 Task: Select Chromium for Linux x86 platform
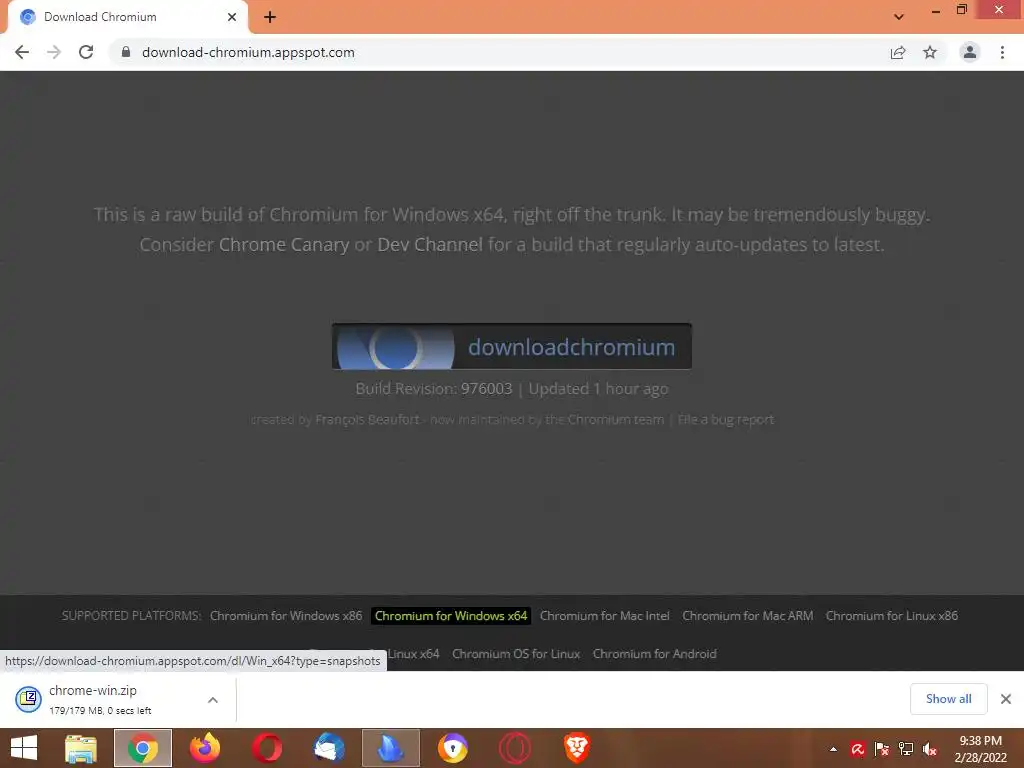pos(892,616)
